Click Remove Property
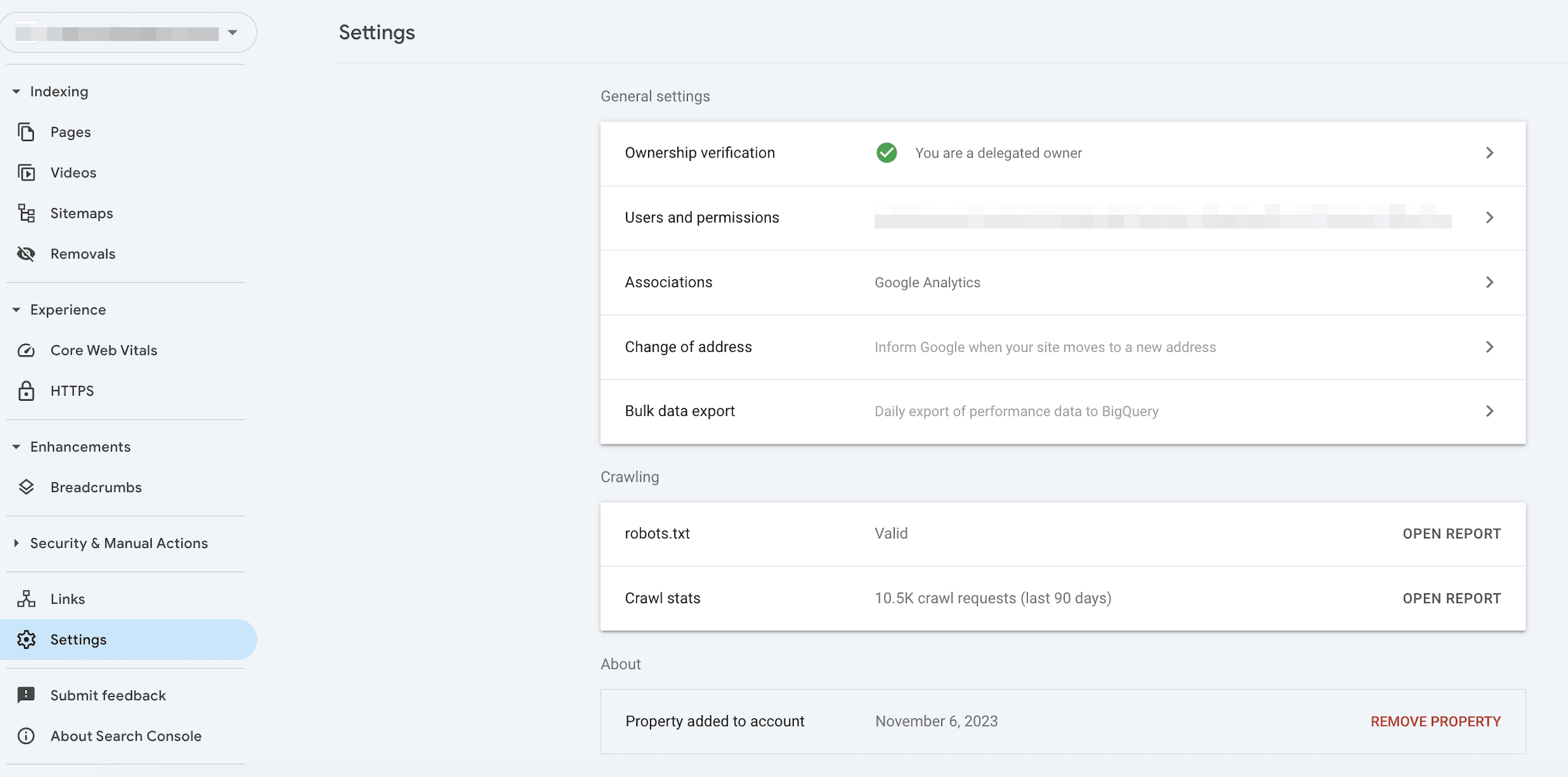This screenshot has width=1568, height=777. (x=1435, y=721)
